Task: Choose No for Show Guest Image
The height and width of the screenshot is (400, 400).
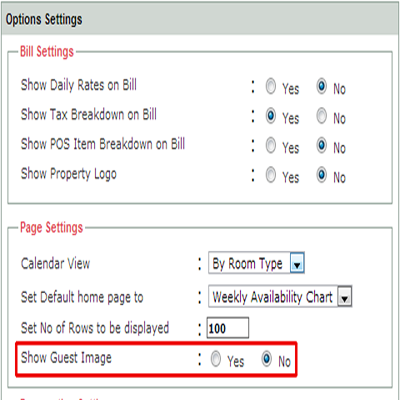Action: point(267,359)
